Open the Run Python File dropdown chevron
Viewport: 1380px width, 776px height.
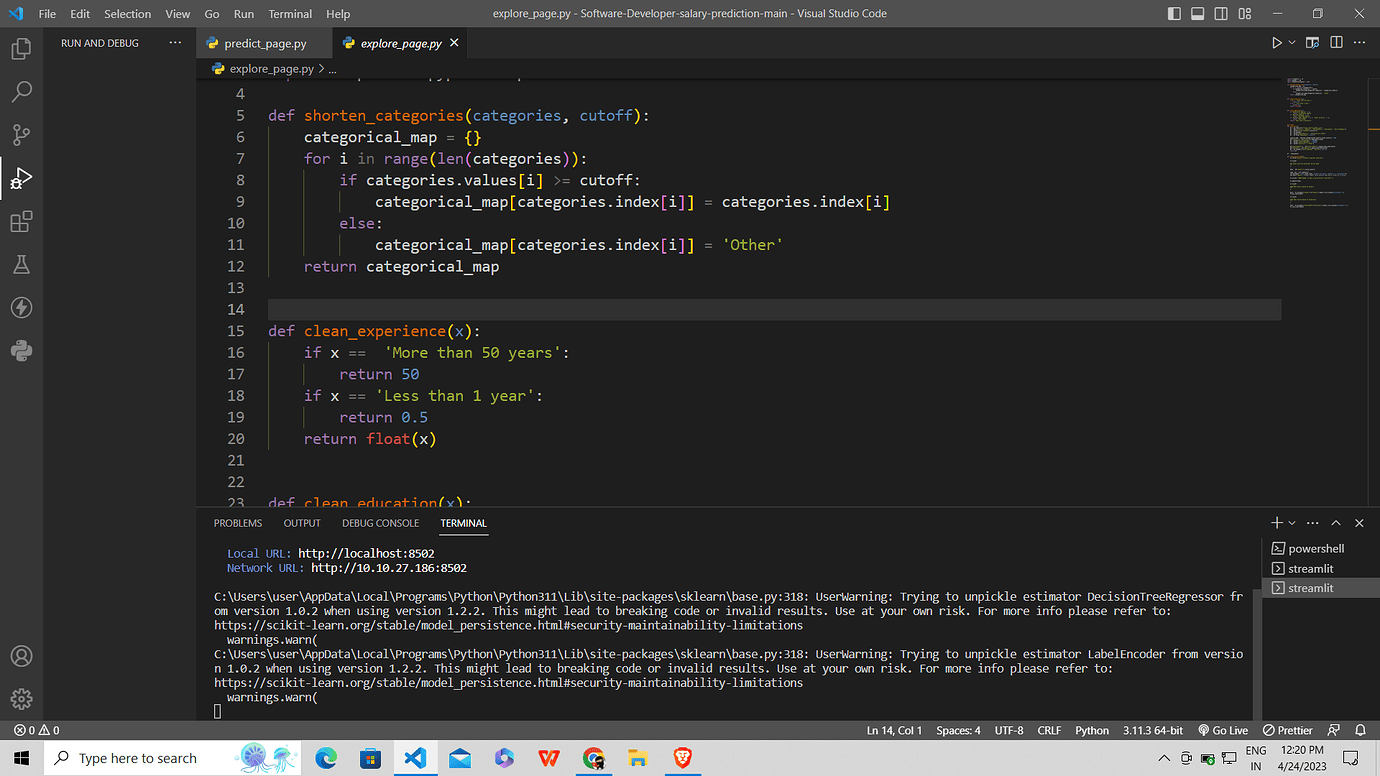click(x=1290, y=42)
